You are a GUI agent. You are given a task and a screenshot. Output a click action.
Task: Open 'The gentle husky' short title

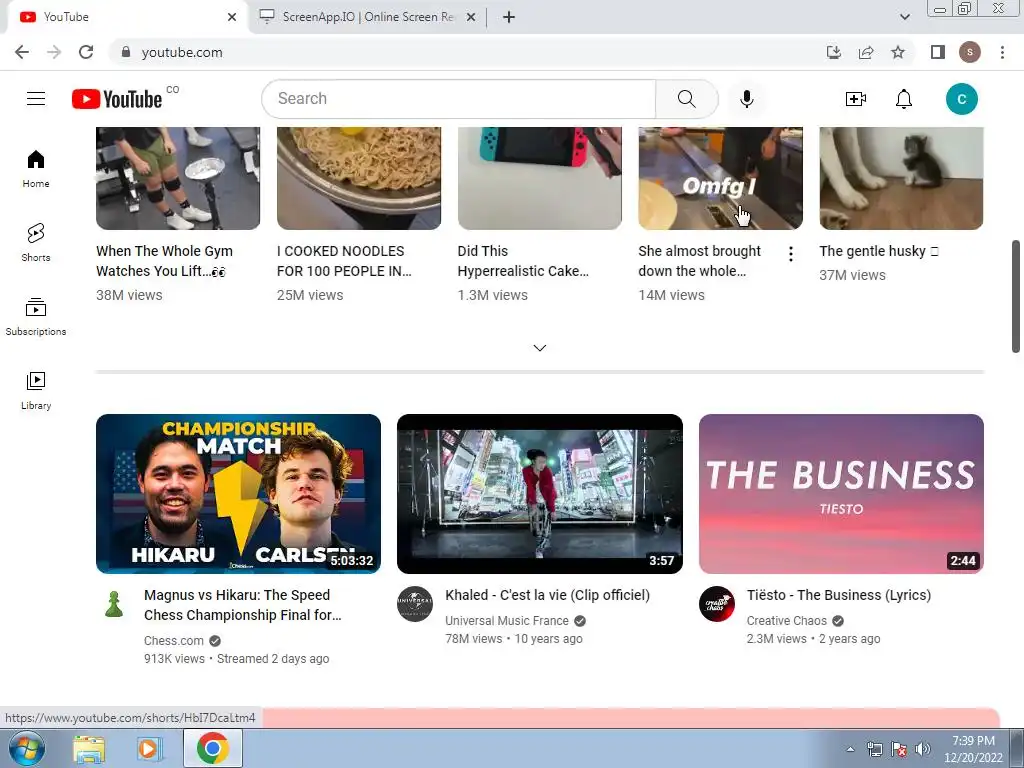[878, 251]
